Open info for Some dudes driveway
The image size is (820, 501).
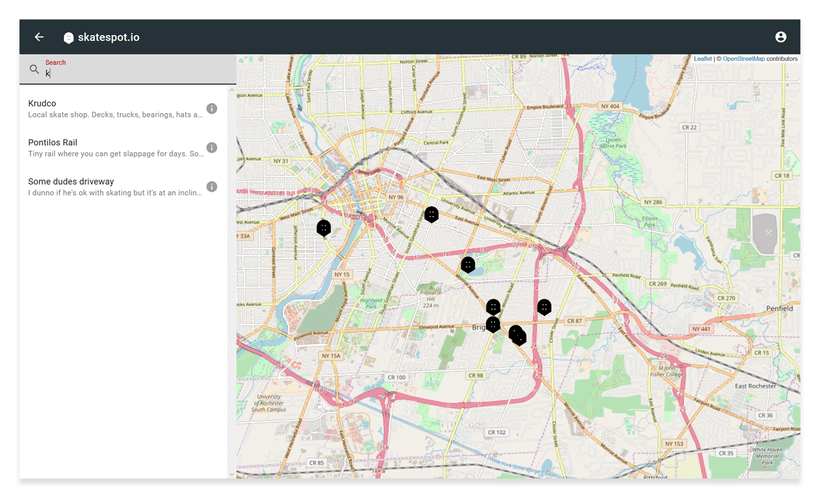coord(211,187)
